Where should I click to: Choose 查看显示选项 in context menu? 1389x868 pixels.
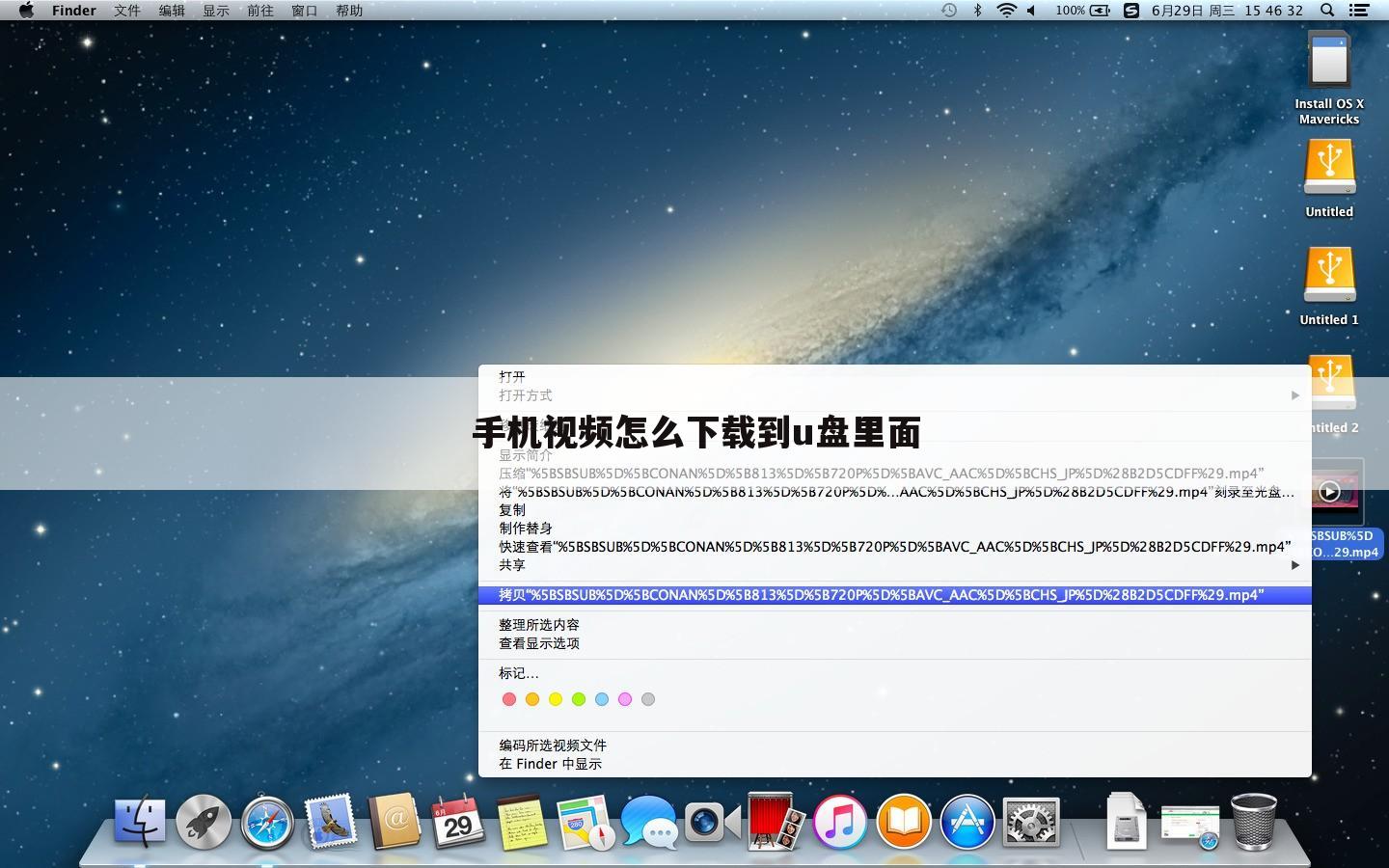coord(894,643)
